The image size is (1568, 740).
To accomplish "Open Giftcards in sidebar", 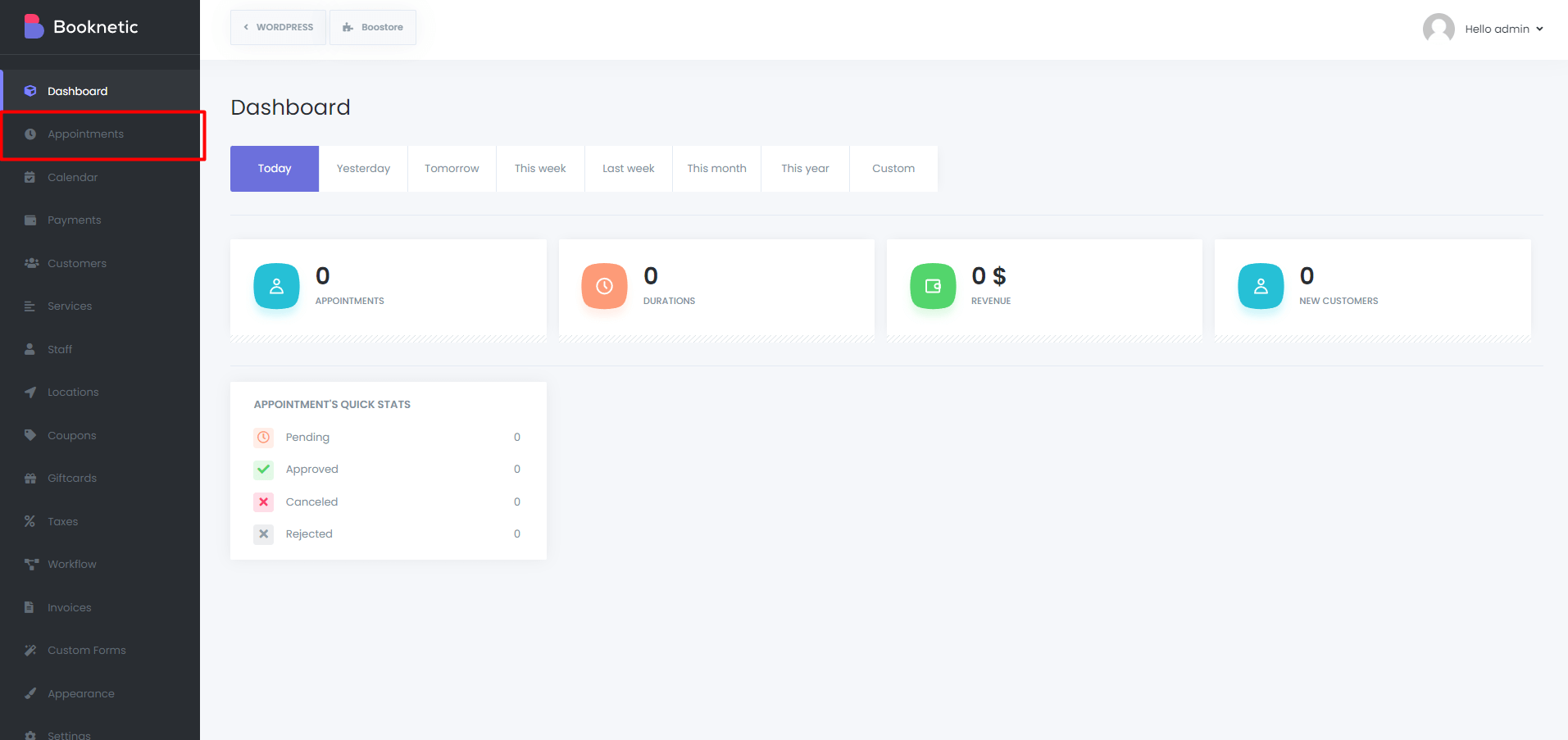I will point(100,479).
